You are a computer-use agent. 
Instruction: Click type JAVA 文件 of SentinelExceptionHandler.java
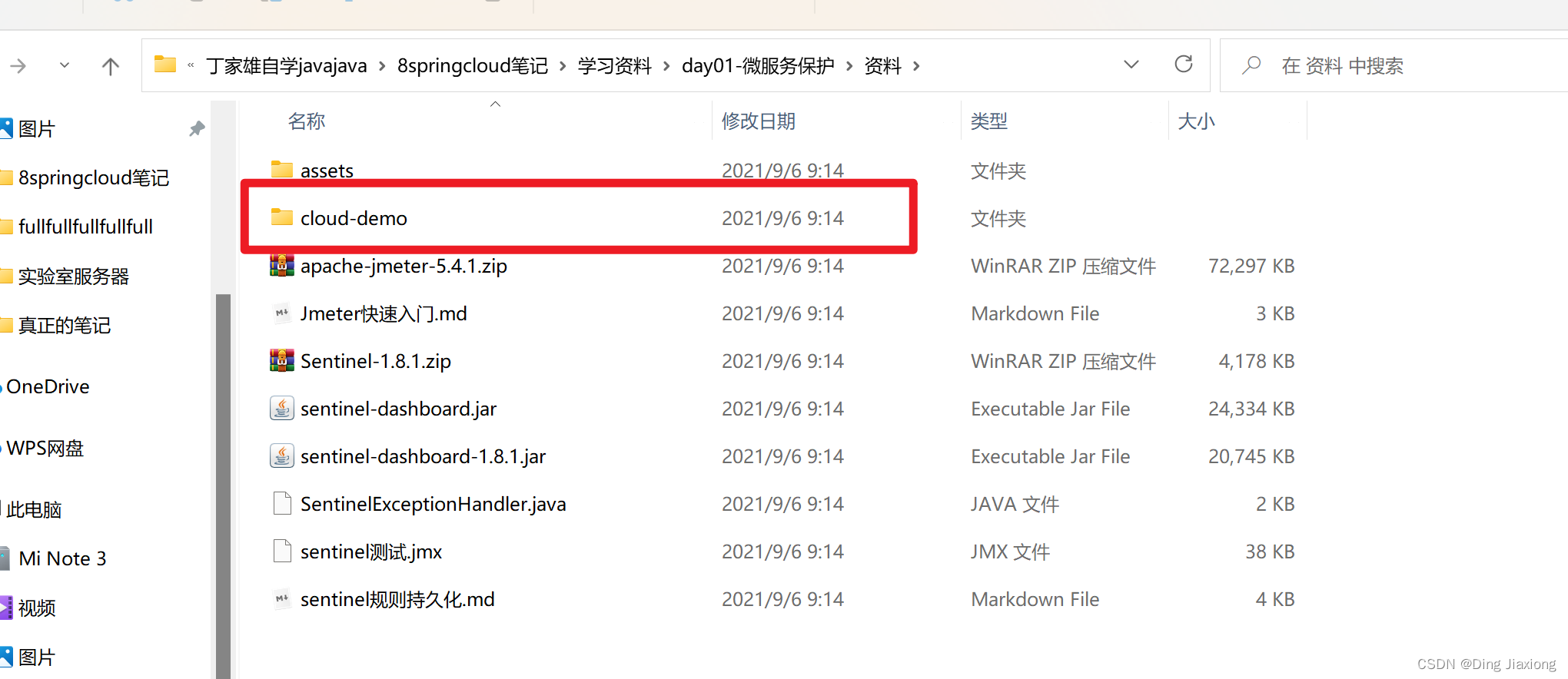[1015, 504]
